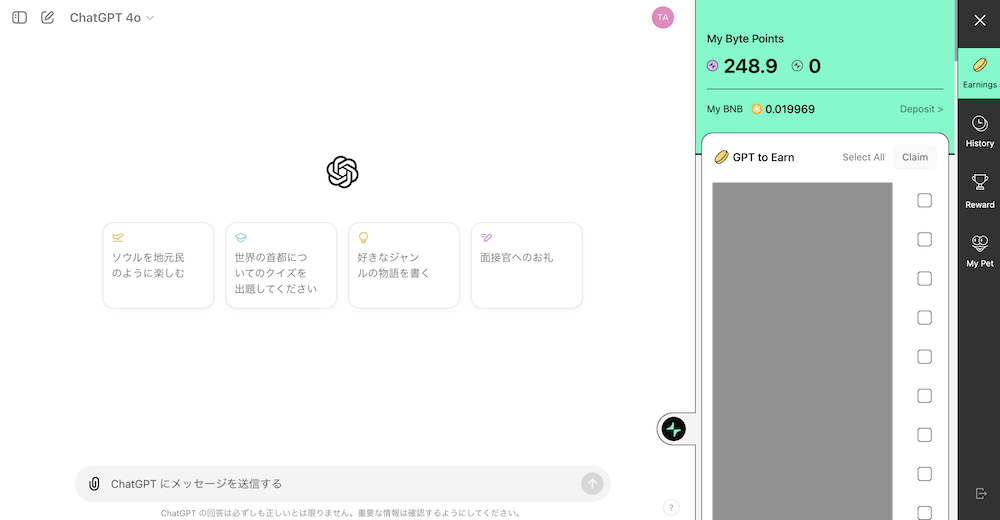This screenshot has height=520, width=1000.
Task: Click the second points icon beside 0
Action: [797, 65]
